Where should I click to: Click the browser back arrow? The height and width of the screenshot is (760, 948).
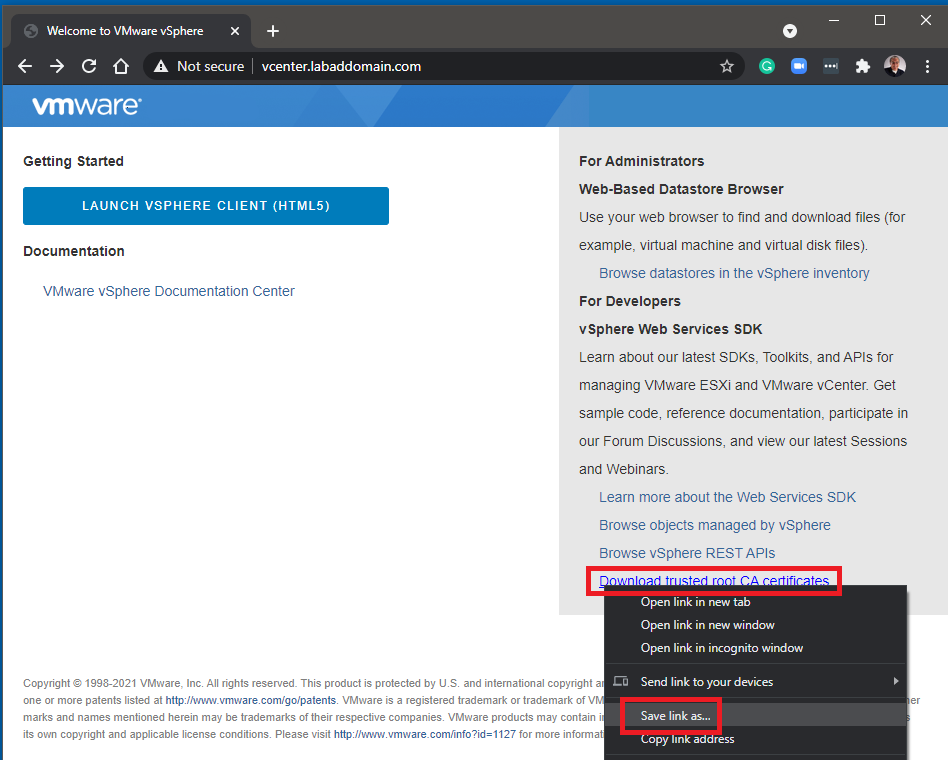tap(26, 66)
